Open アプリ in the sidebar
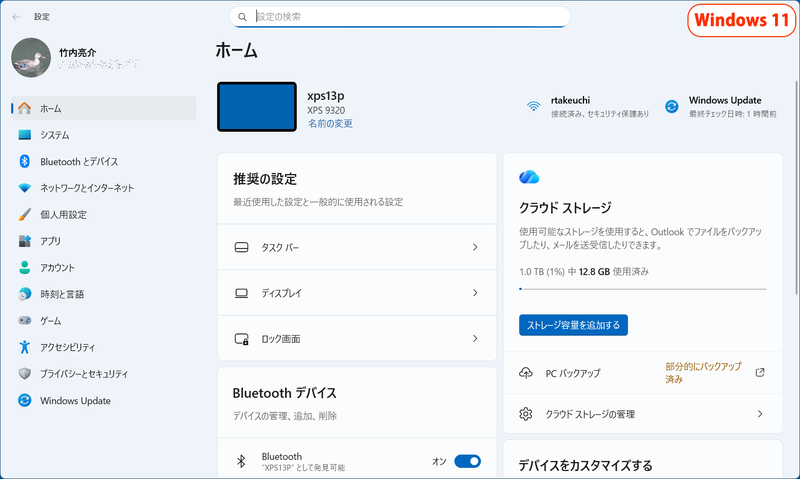800x479 pixels. [104, 241]
